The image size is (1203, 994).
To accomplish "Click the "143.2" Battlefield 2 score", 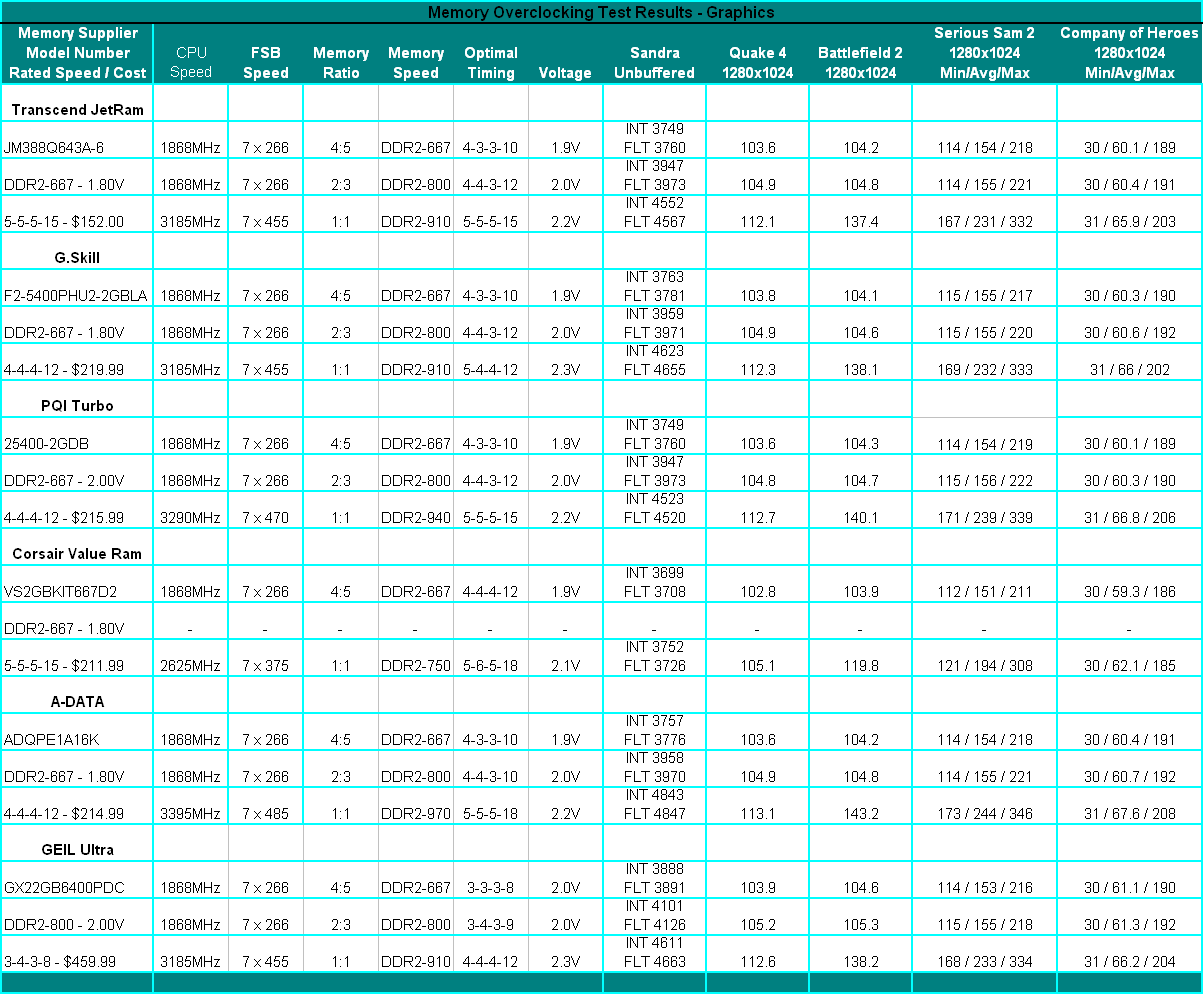I will [861, 813].
